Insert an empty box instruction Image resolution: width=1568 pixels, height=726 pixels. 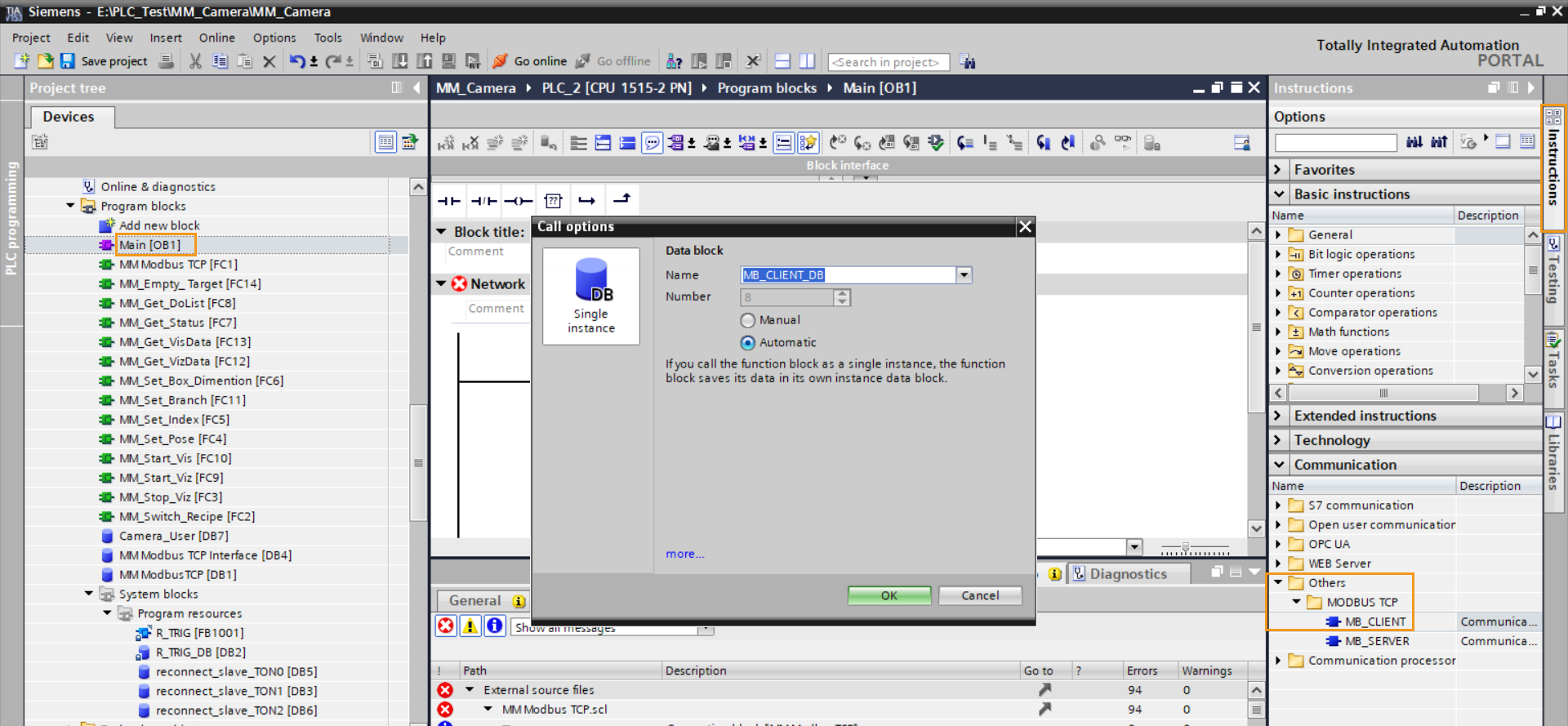[x=553, y=201]
